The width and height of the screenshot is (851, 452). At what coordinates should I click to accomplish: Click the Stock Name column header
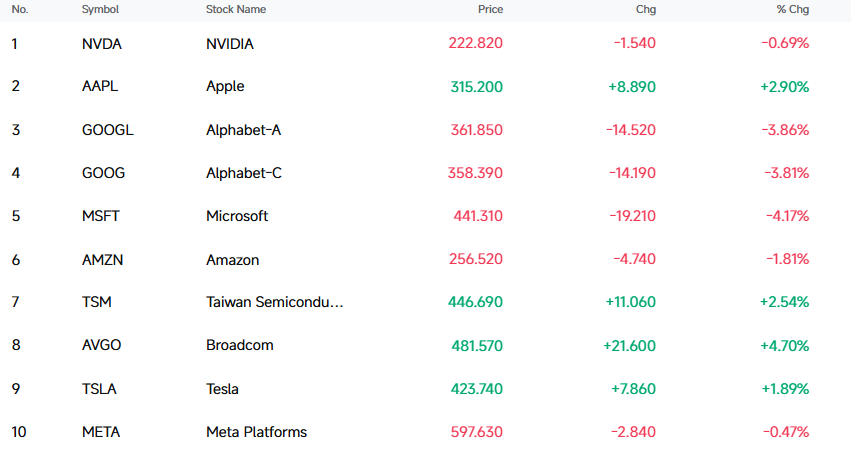236,9
